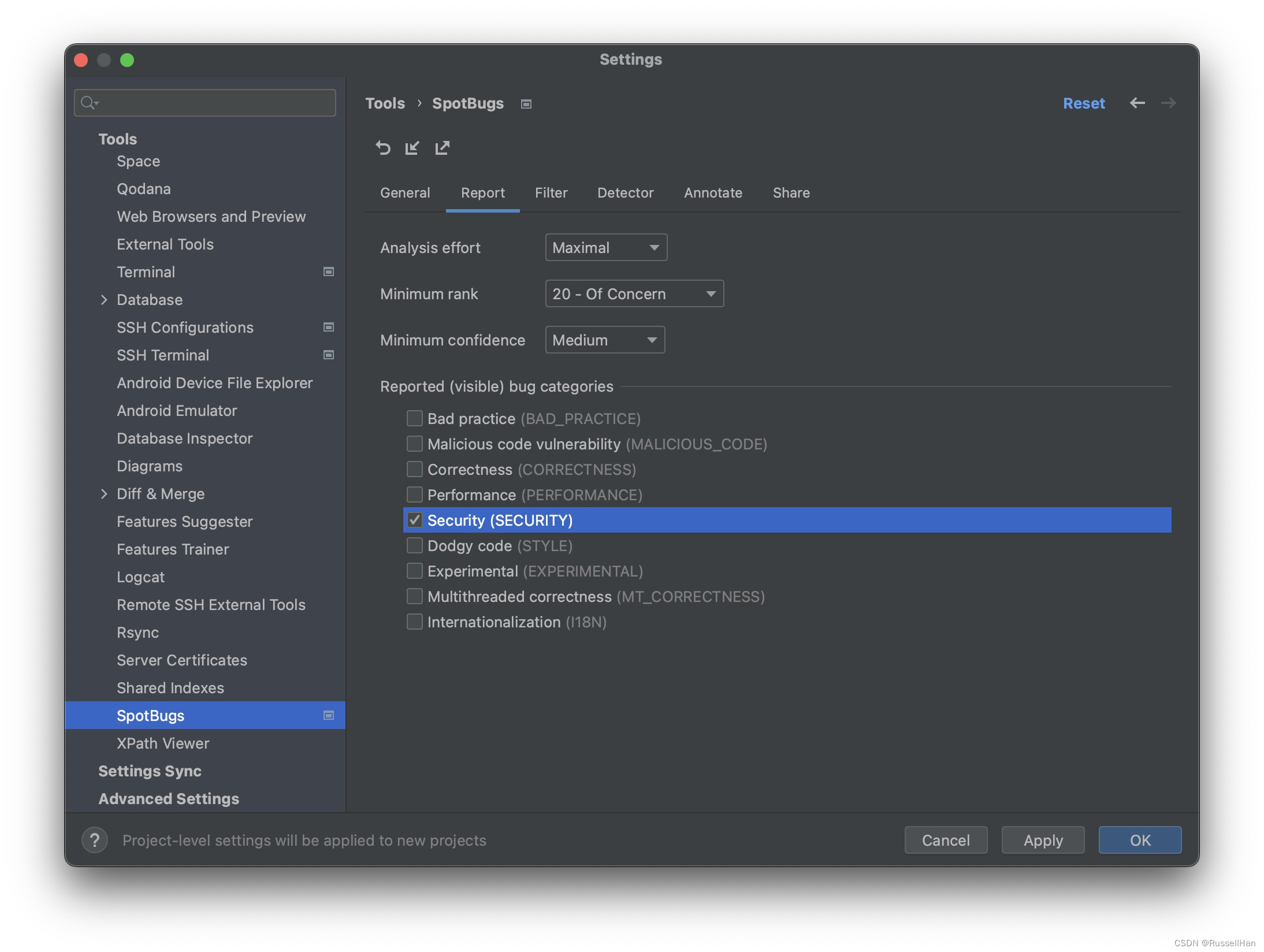Click the Tools breadcrumb link
This screenshot has height=952, width=1264.
point(385,103)
